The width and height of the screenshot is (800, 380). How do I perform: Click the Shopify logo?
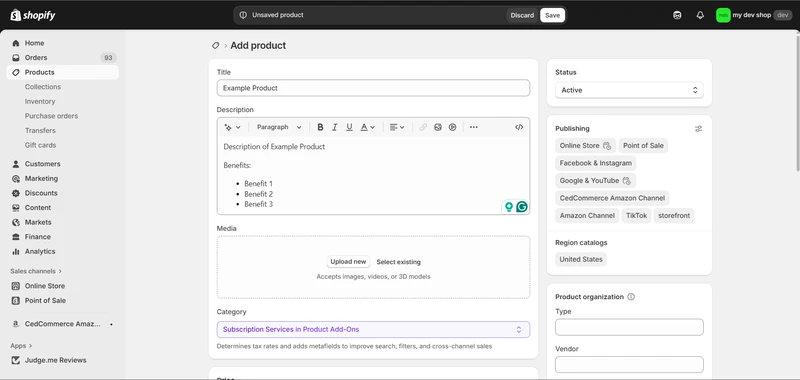coord(33,15)
